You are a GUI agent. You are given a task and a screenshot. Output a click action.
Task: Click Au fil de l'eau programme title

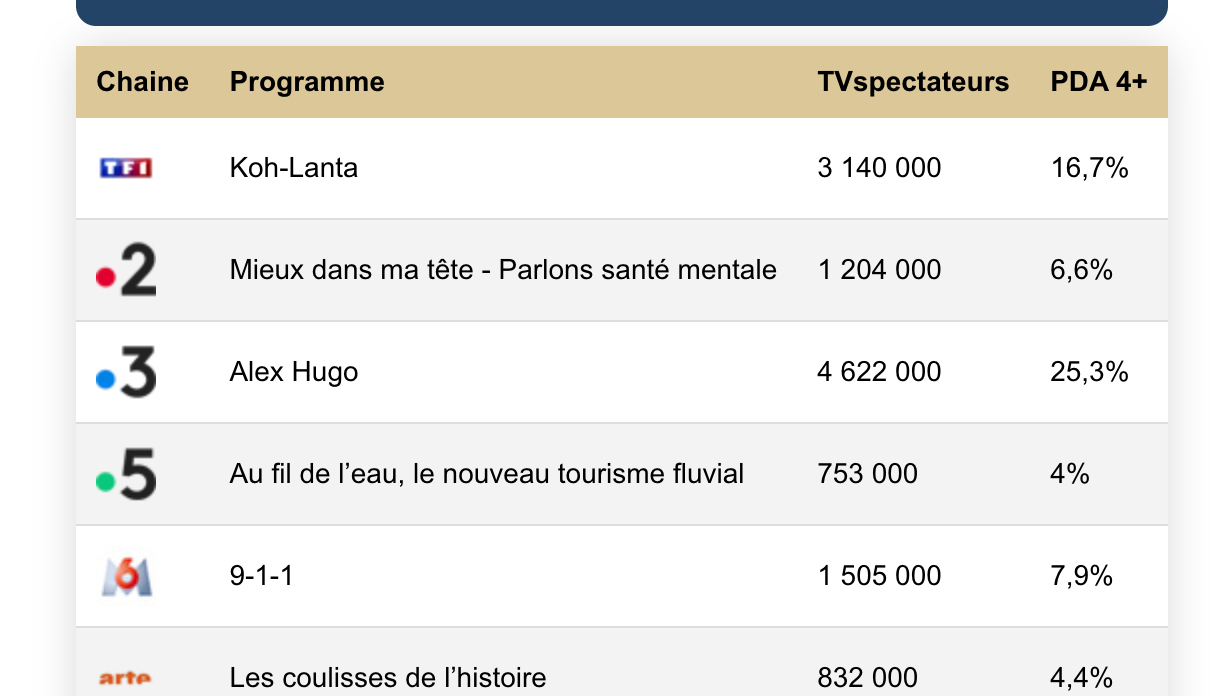487,474
